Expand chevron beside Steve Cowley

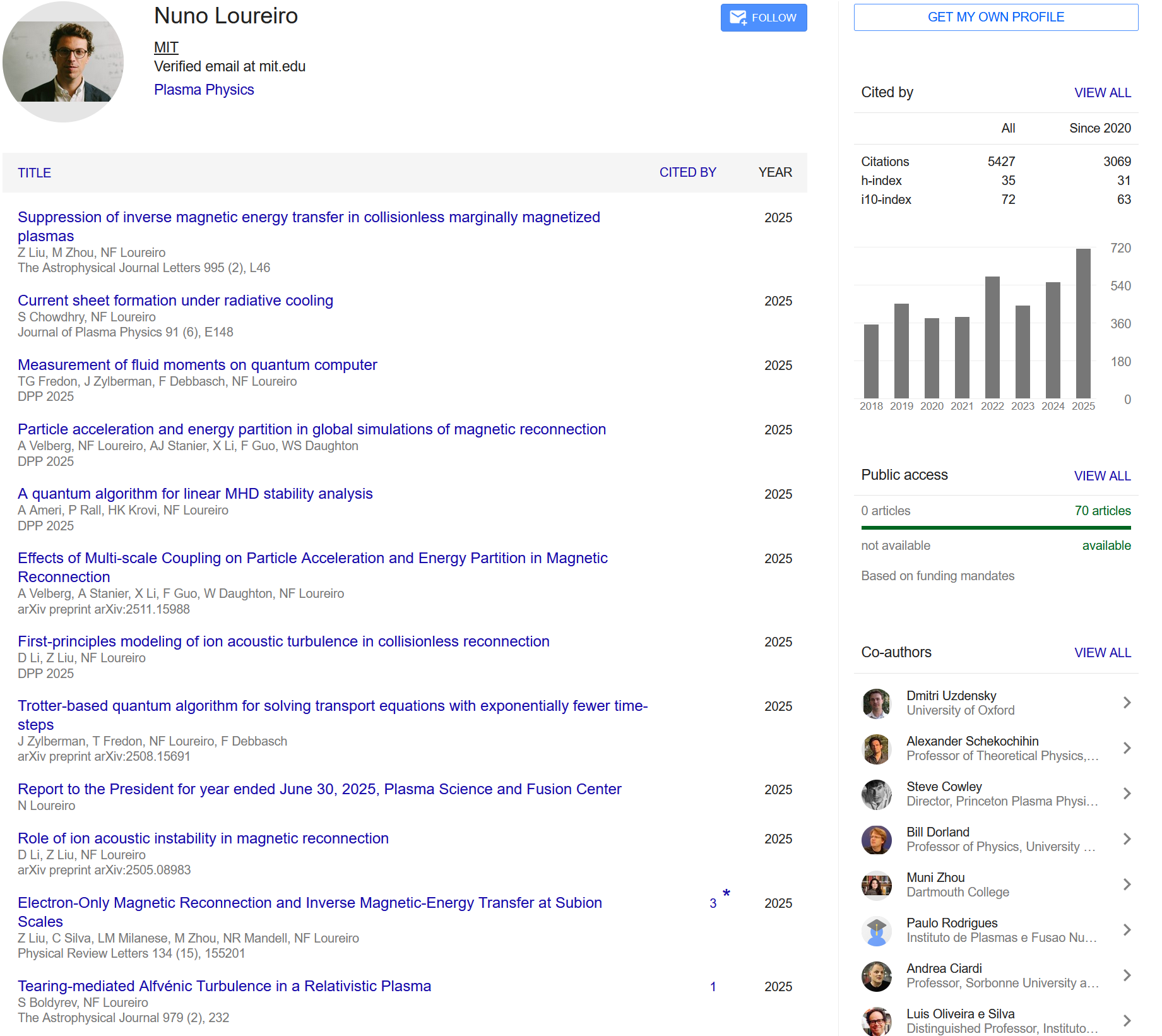(x=1127, y=794)
